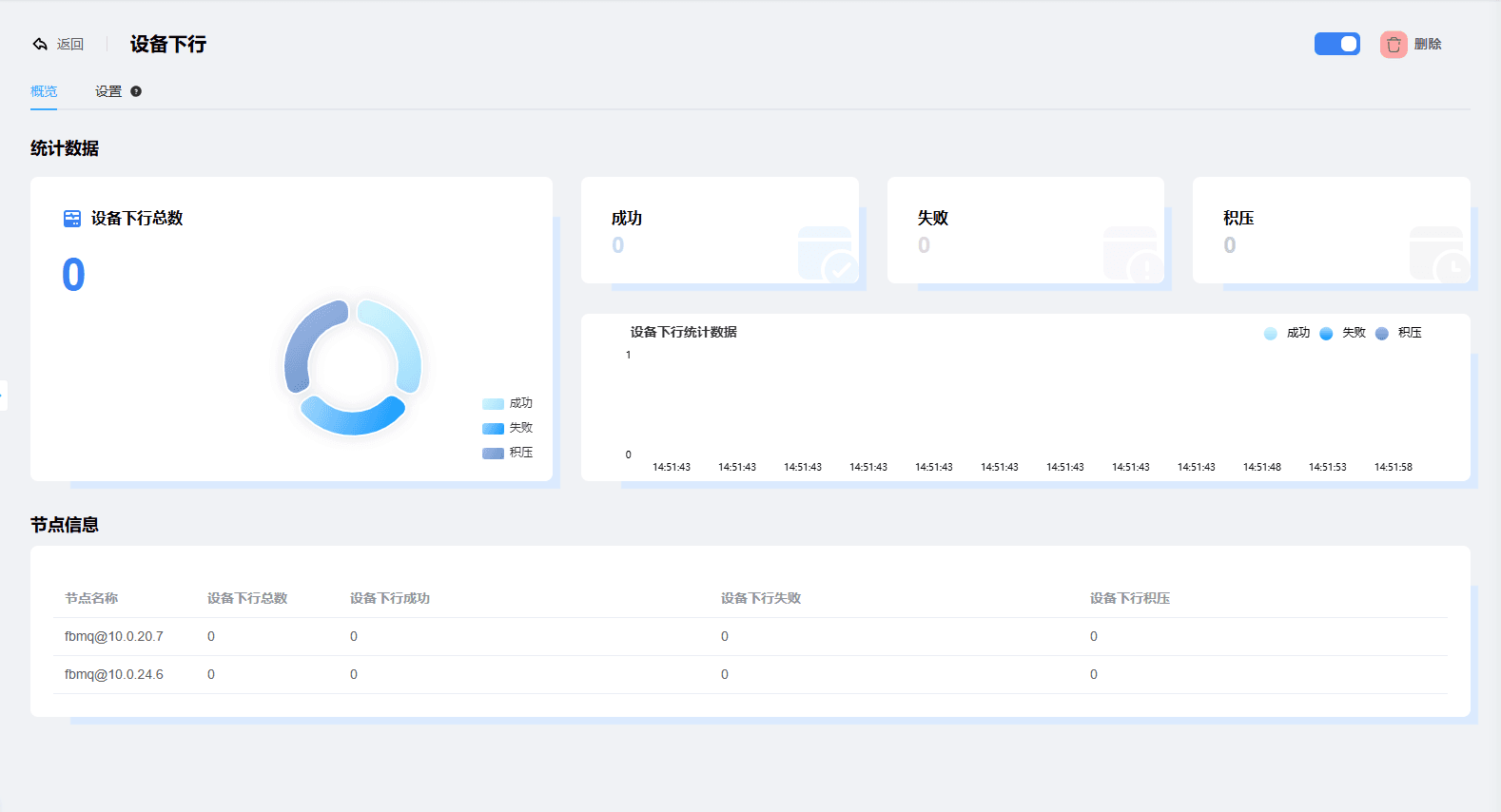Image resolution: width=1501 pixels, height=812 pixels.
Task: Click the 设备下行失败 column header
Action: [x=761, y=598]
